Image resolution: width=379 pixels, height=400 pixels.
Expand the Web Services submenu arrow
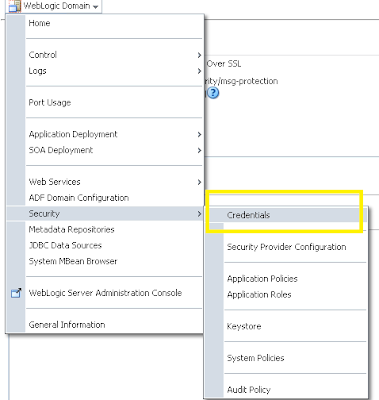tap(199, 182)
